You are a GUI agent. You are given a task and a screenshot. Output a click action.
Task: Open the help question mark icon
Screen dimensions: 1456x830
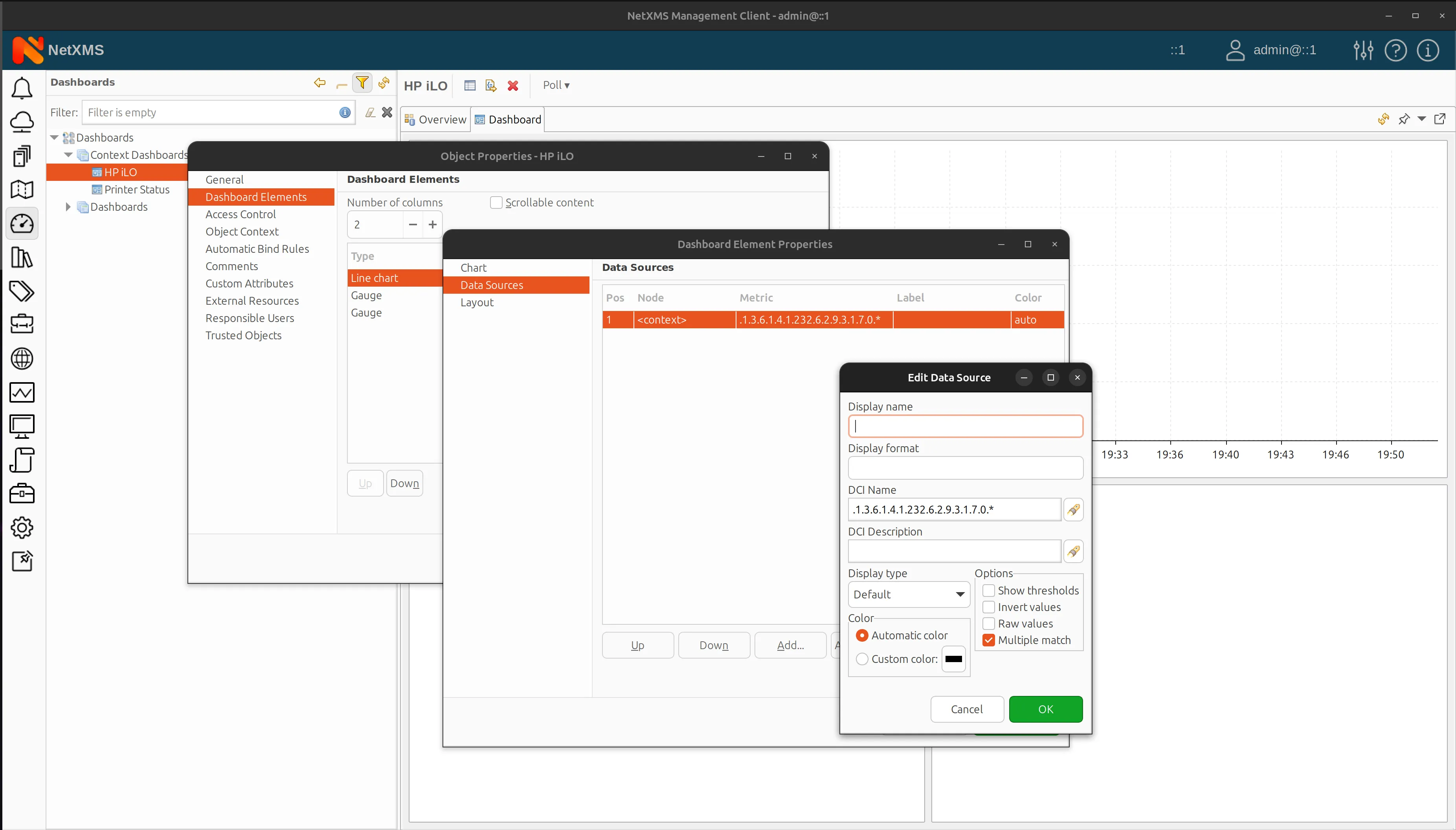pyautogui.click(x=1395, y=50)
